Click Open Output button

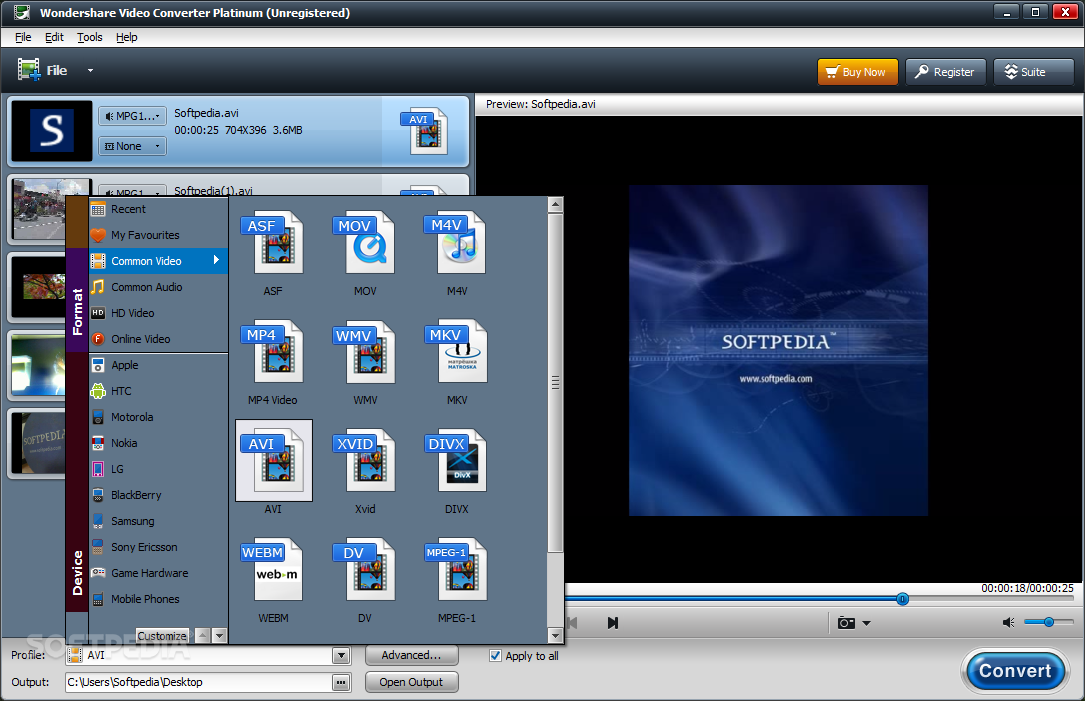click(x=411, y=682)
